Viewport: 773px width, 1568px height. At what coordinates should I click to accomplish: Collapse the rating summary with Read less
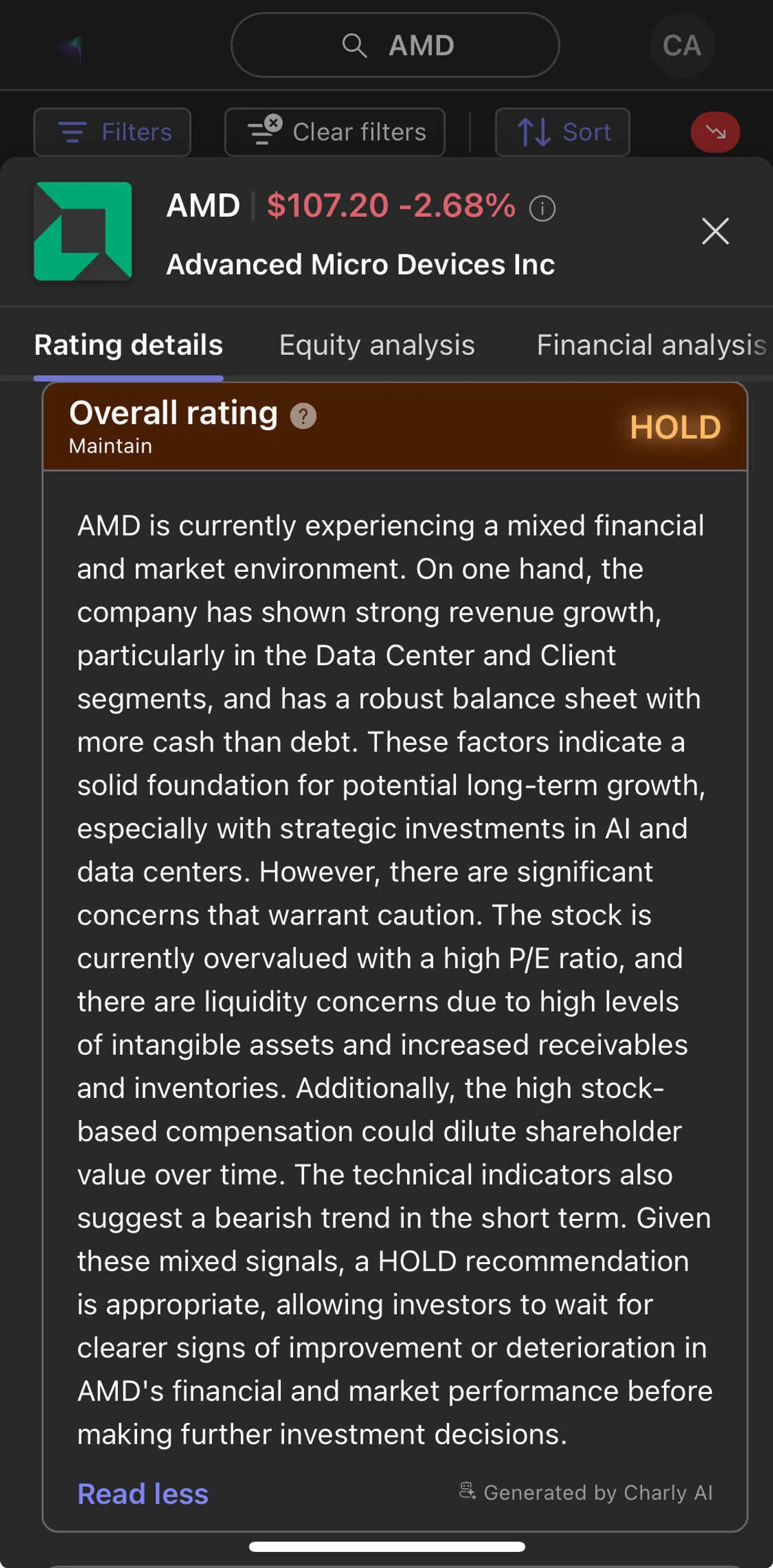143,1494
